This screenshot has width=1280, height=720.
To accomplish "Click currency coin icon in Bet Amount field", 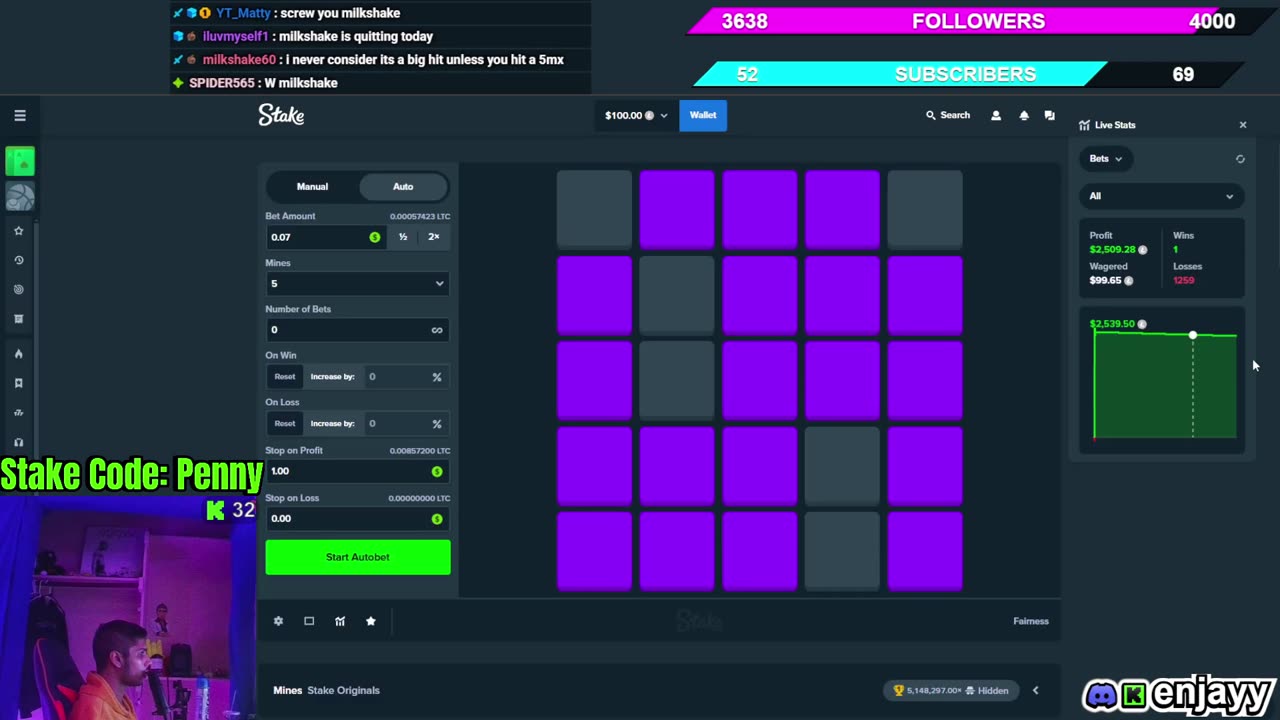I will click(x=375, y=237).
